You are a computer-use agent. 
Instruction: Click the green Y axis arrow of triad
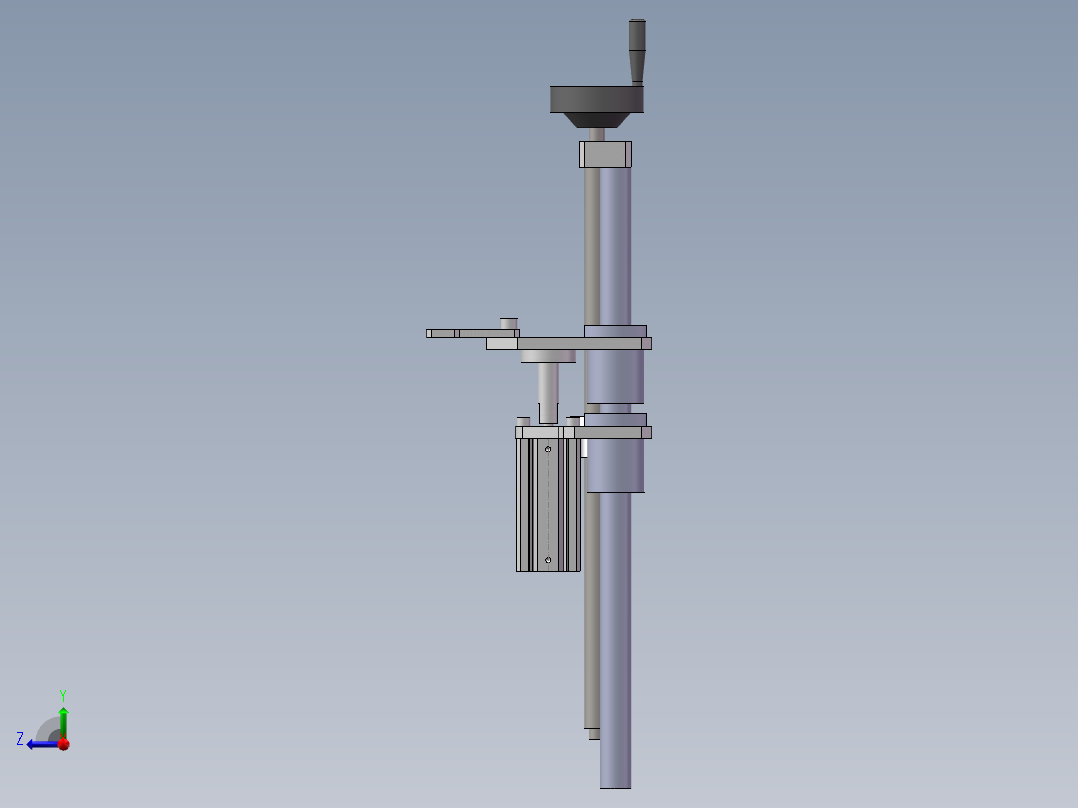click(x=63, y=722)
